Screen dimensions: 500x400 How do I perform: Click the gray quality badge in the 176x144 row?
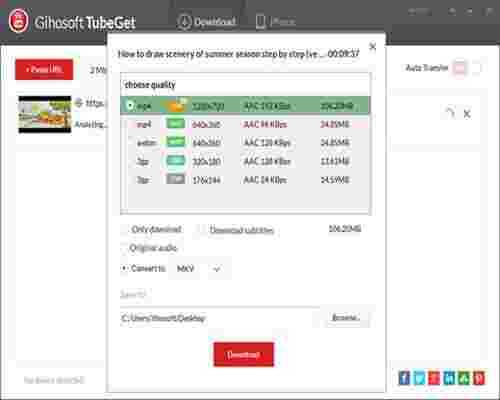(x=176, y=179)
